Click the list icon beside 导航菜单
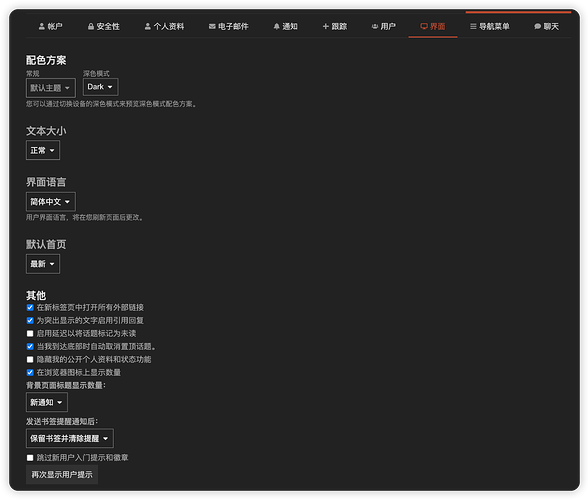This screenshot has height=500, width=588. click(473, 26)
